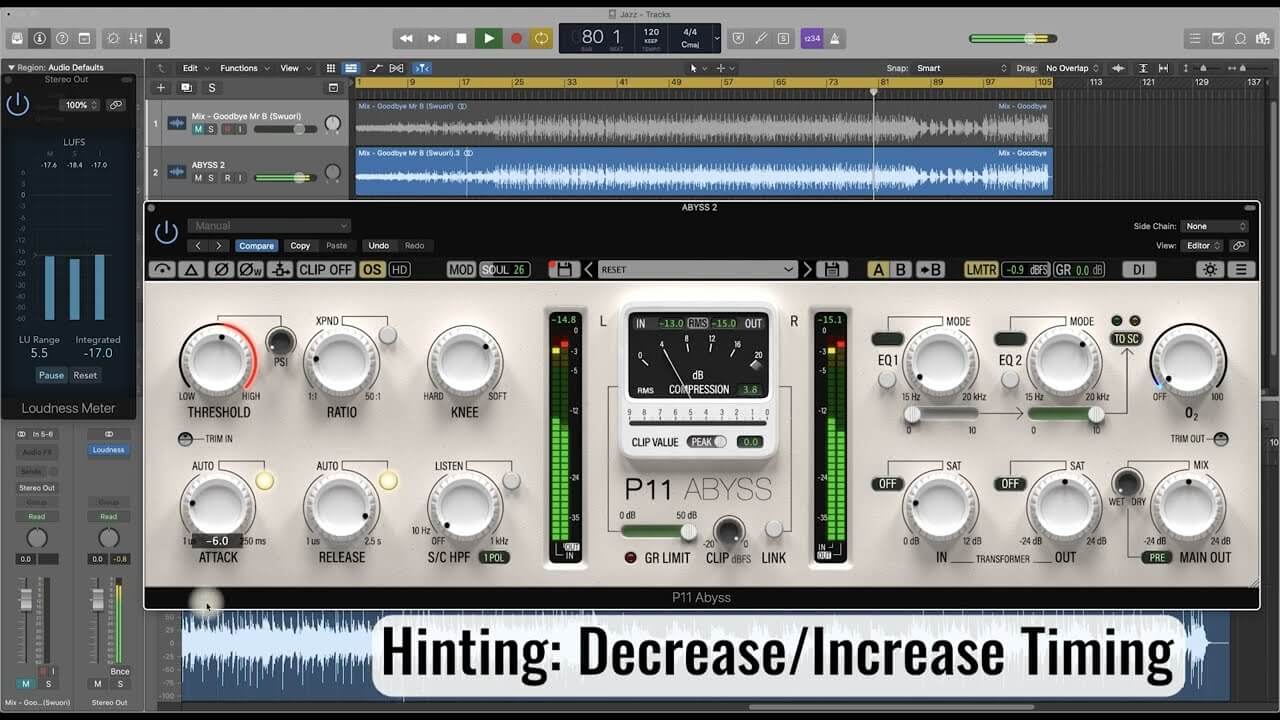
Task: Open the Snap Smart dropdown
Action: click(961, 68)
